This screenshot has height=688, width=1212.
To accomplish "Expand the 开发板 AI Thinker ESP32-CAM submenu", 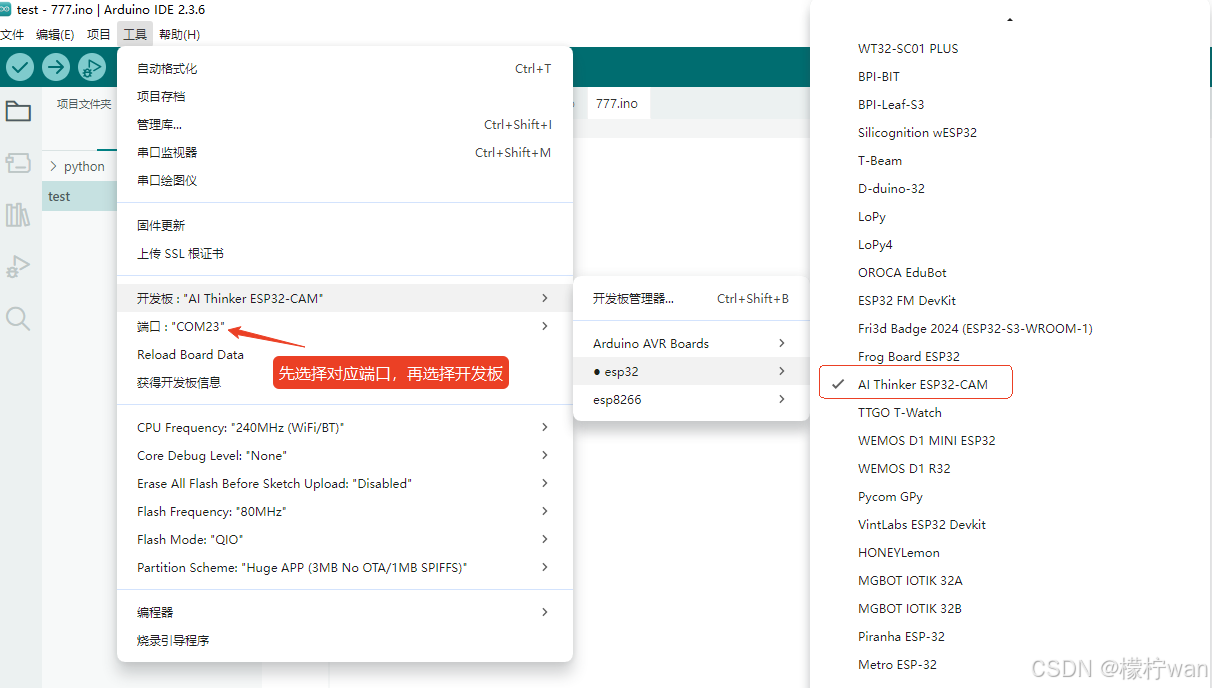I will 344,298.
